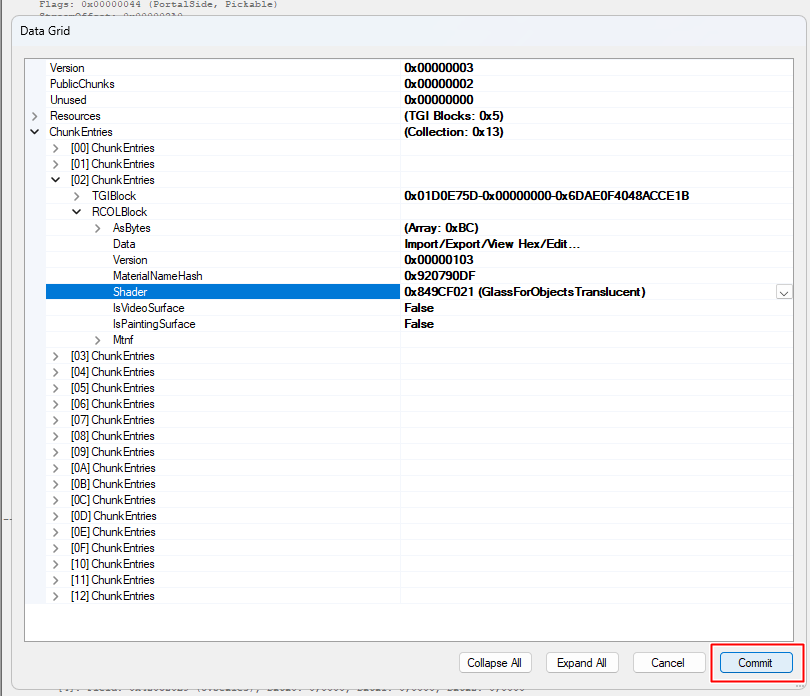
Task: Expand [00] ChunkEntries node
Action: tap(56, 148)
